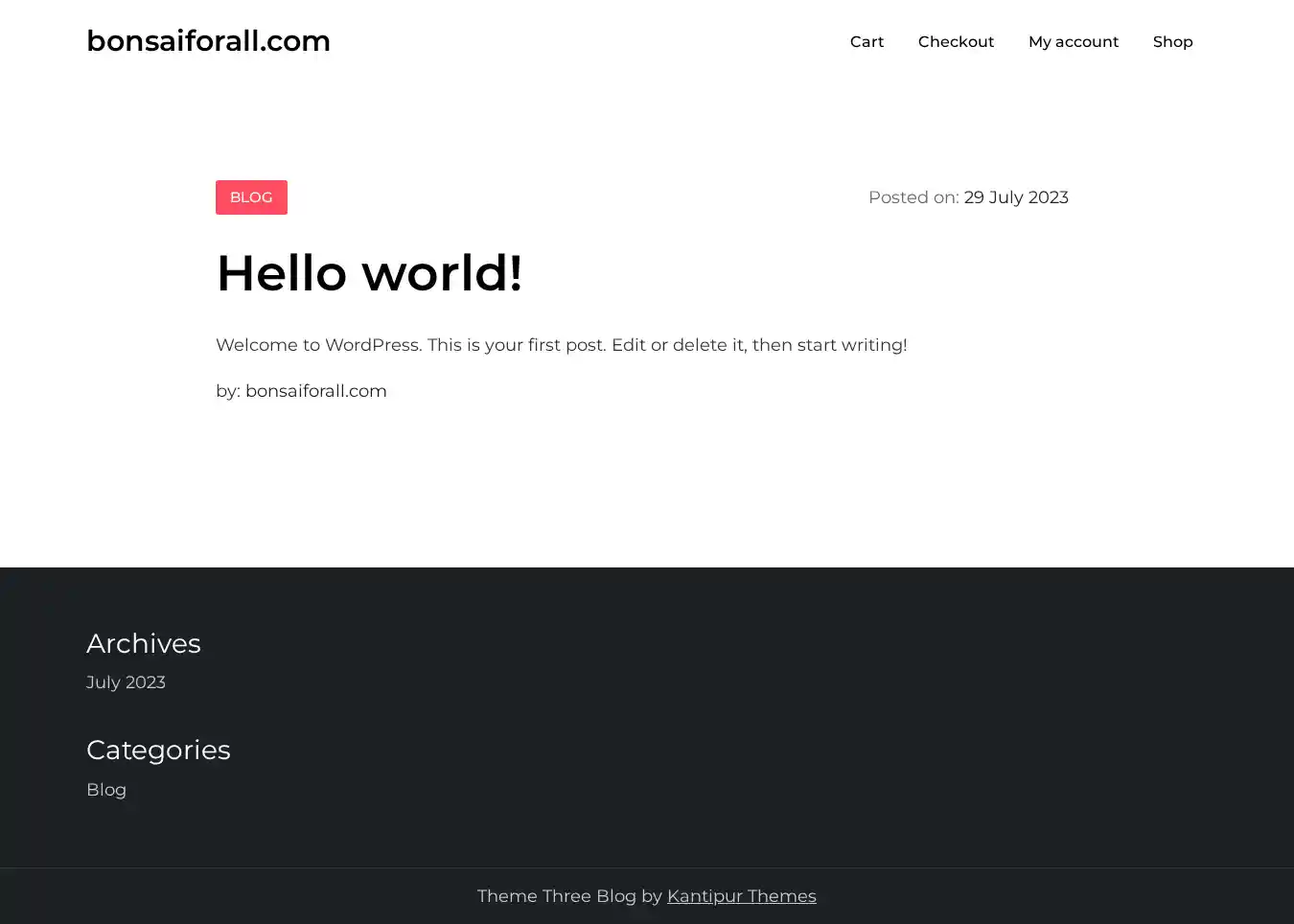Click the 'Posted on:' label
1294x924 pixels.
click(913, 197)
